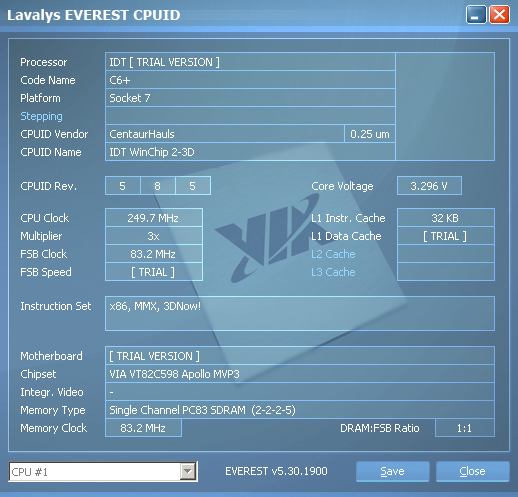518x497 pixels.
Task: Click the Multiplier value 3x
Action: (x=154, y=236)
